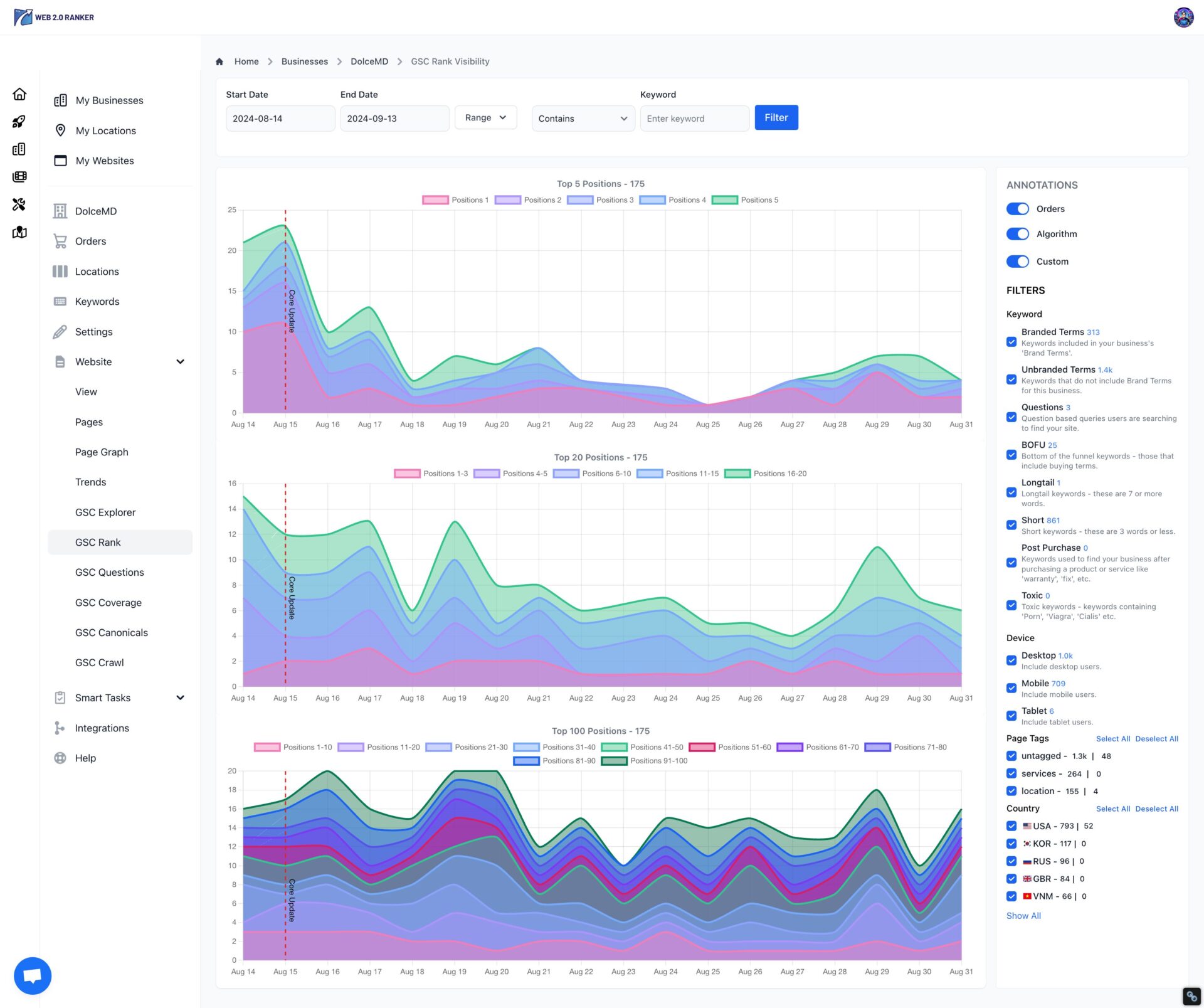Click Show All under Country list
The height and width of the screenshot is (1008, 1204).
[x=1023, y=916]
